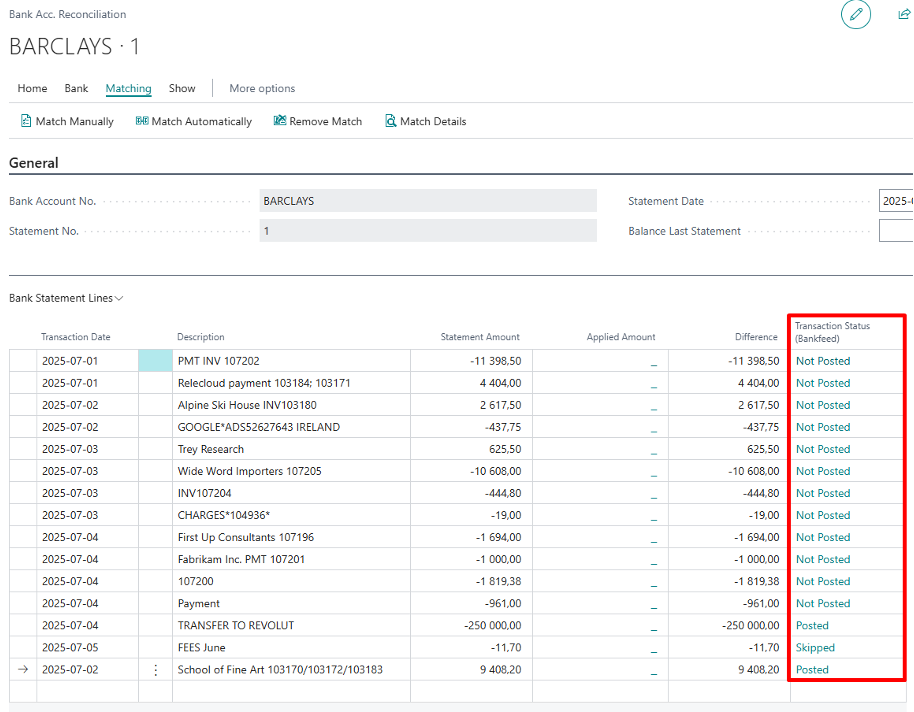Click the Bank Account No. field

pos(428,201)
